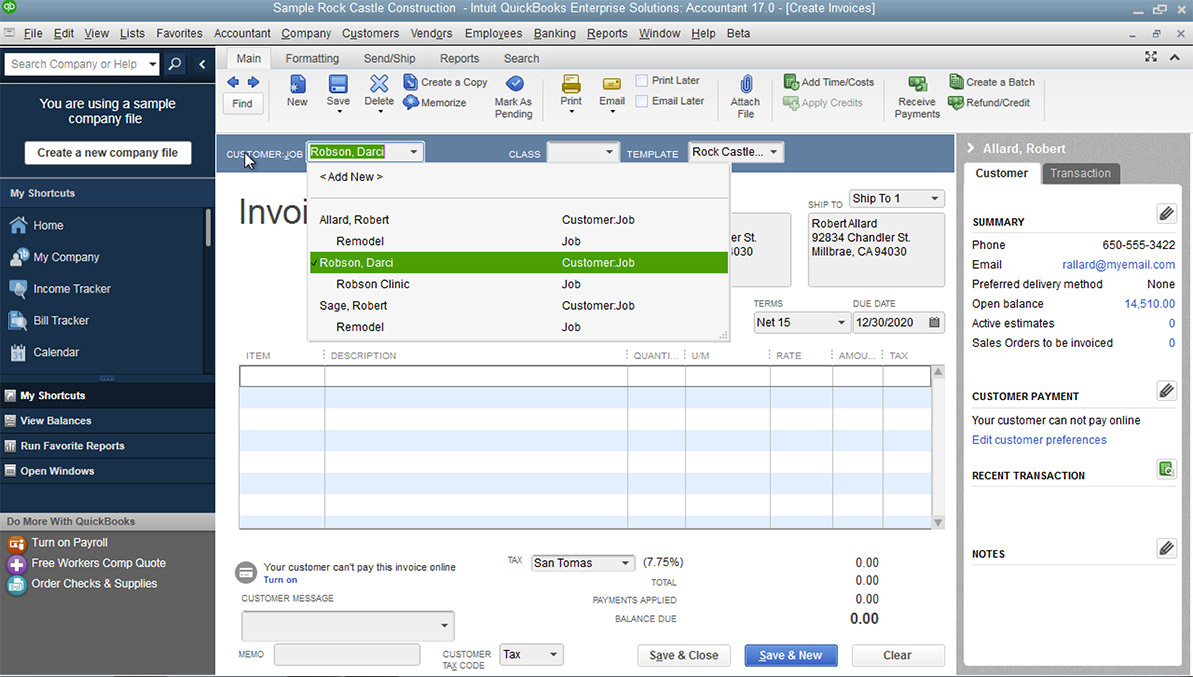This screenshot has height=677, width=1193.
Task: Open Receive Payments
Action: (x=917, y=97)
